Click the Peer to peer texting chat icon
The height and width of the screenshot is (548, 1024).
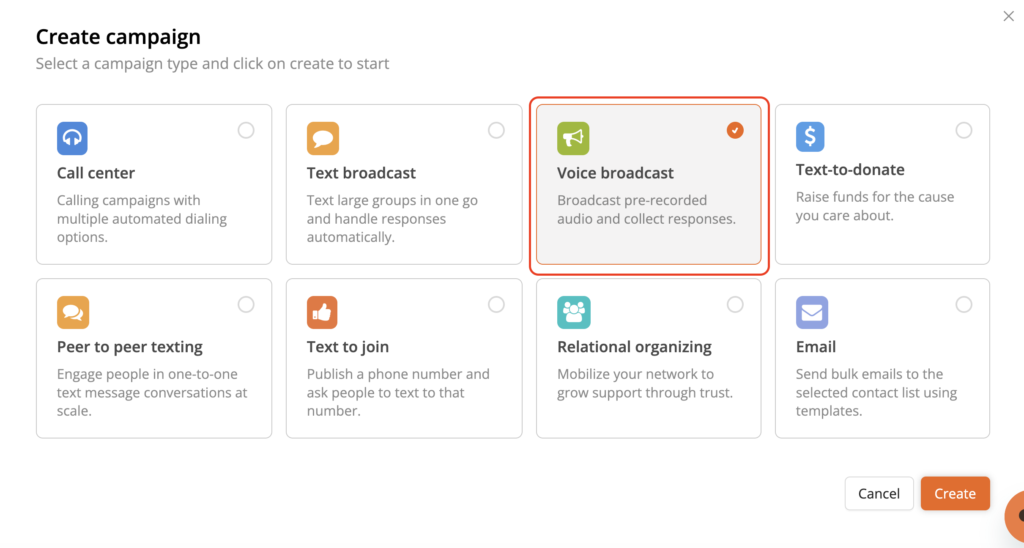72,312
